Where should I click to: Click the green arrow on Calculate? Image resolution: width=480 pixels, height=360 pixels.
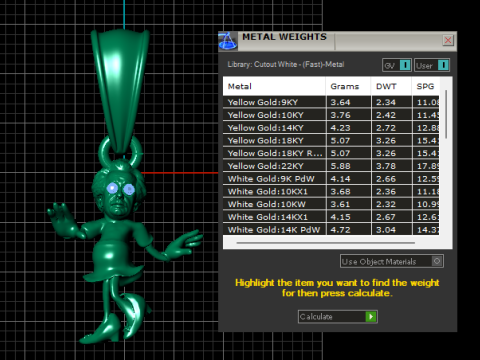[371, 317]
